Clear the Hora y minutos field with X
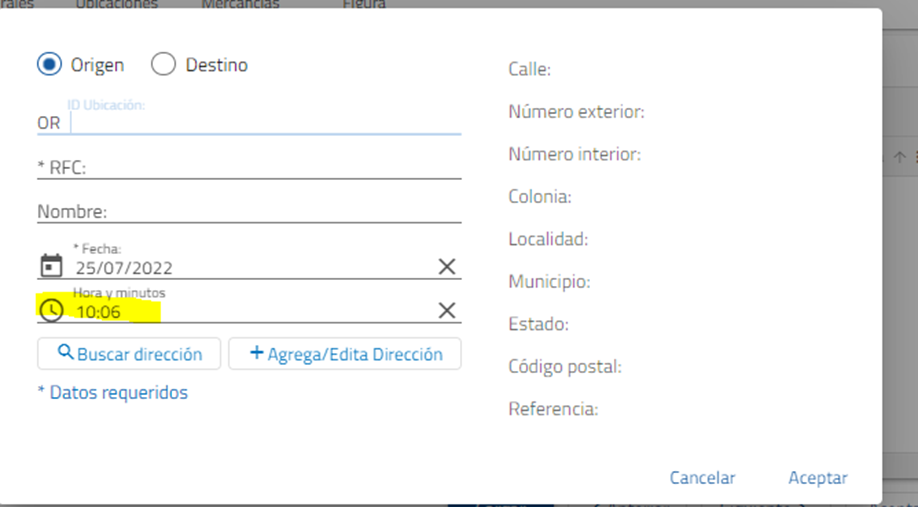The height and width of the screenshot is (507, 918). [447, 310]
